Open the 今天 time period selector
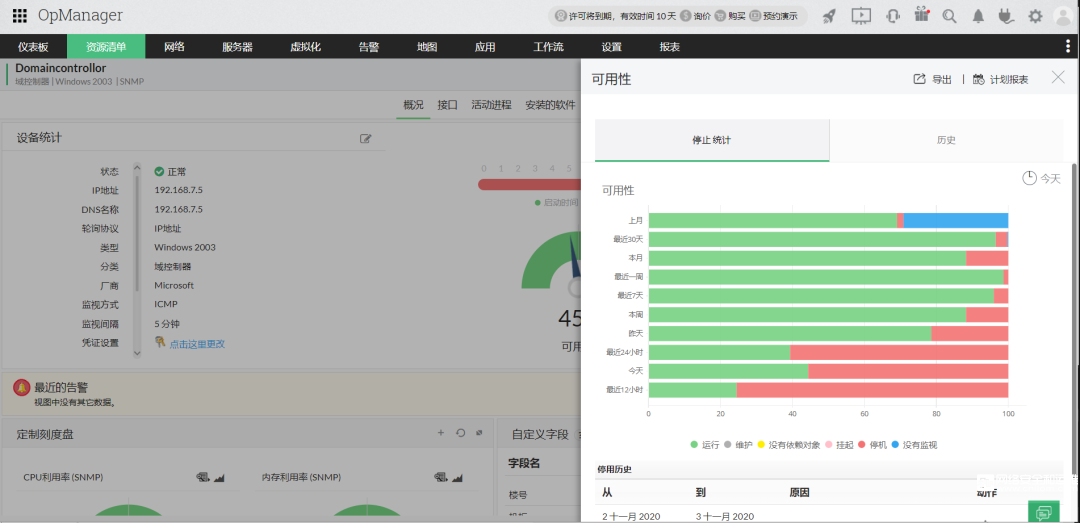 point(1041,178)
